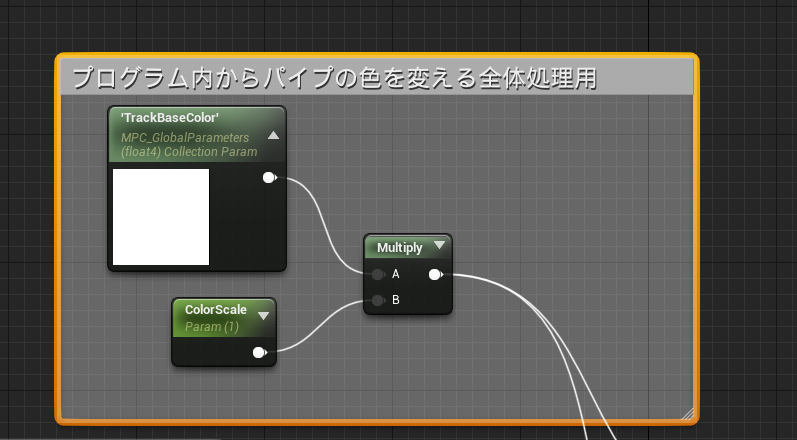The height and width of the screenshot is (440, 797).
Task: Select the Multiply node title
Action: (400, 247)
